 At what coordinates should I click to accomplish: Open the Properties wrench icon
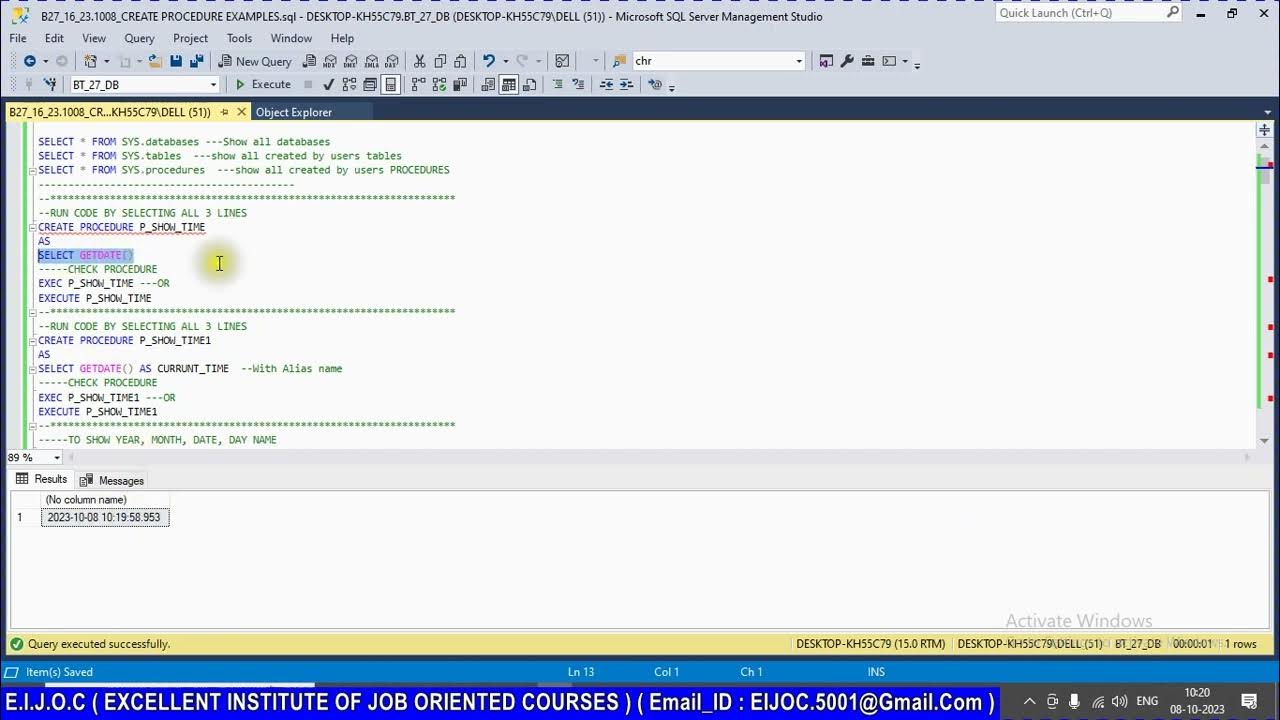847,61
